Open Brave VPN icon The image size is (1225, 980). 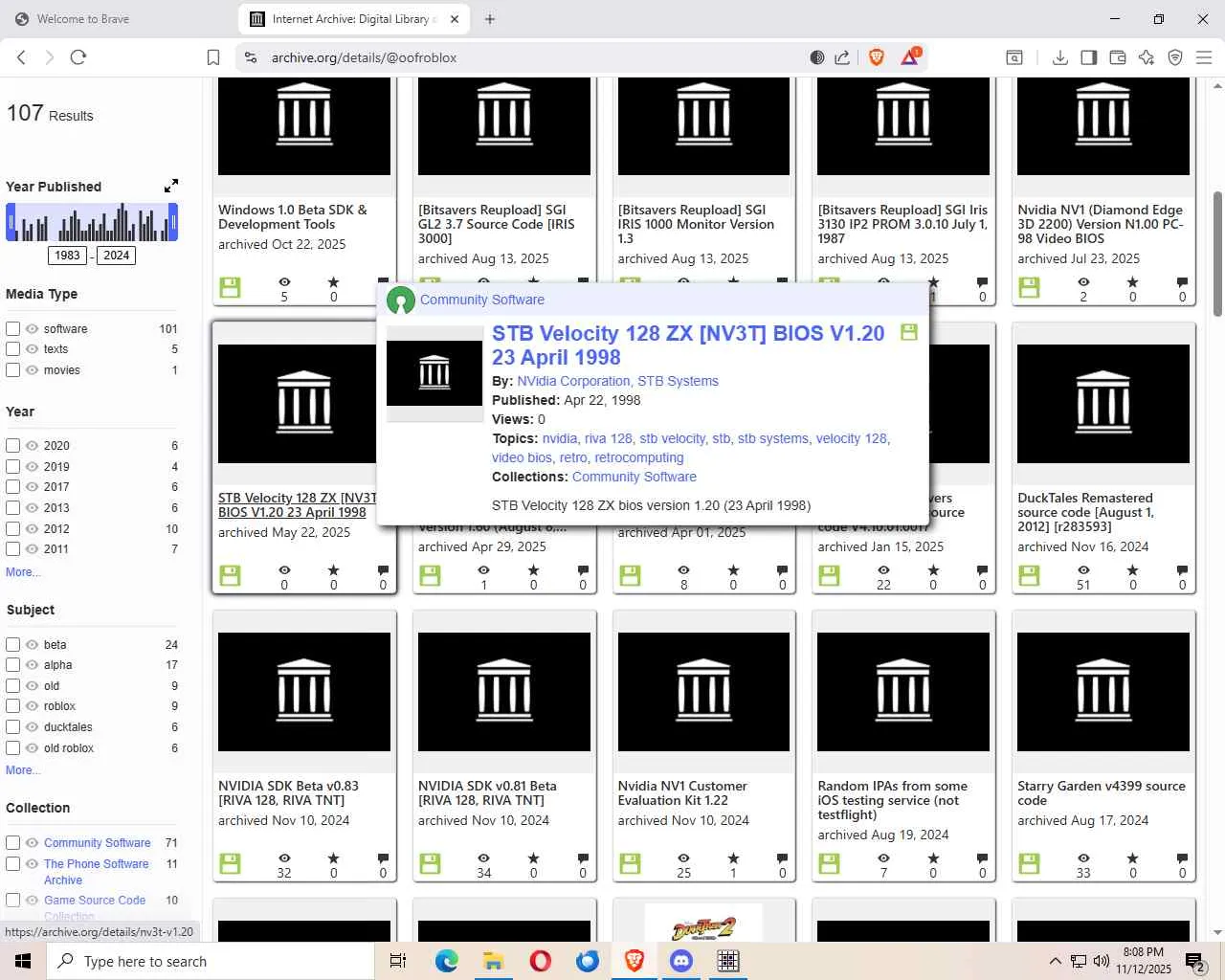pyautogui.click(x=1175, y=57)
